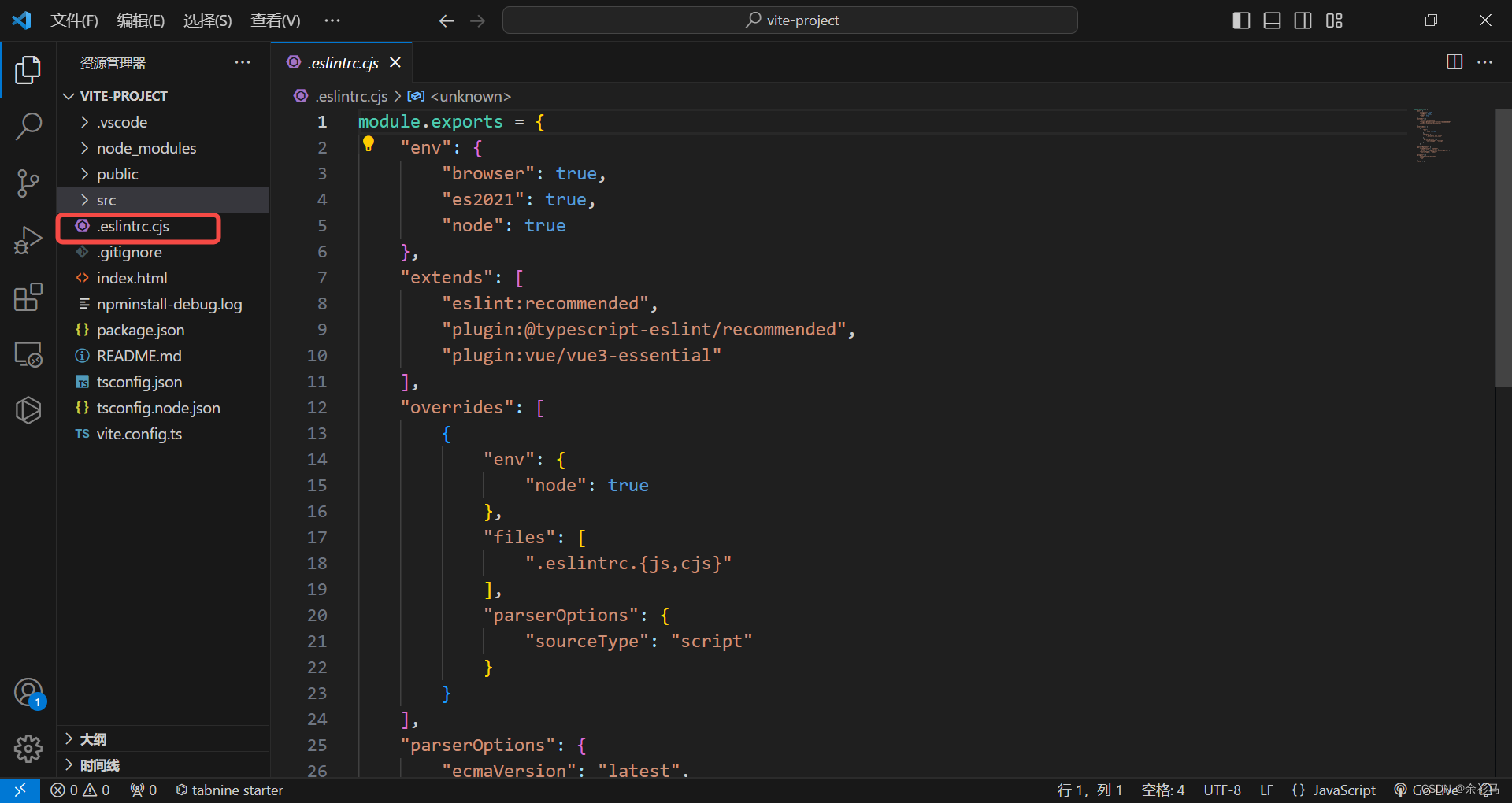Viewport: 1512px width, 803px height.
Task: Select the .eslintrc.cjs editor tab
Action: click(x=343, y=62)
